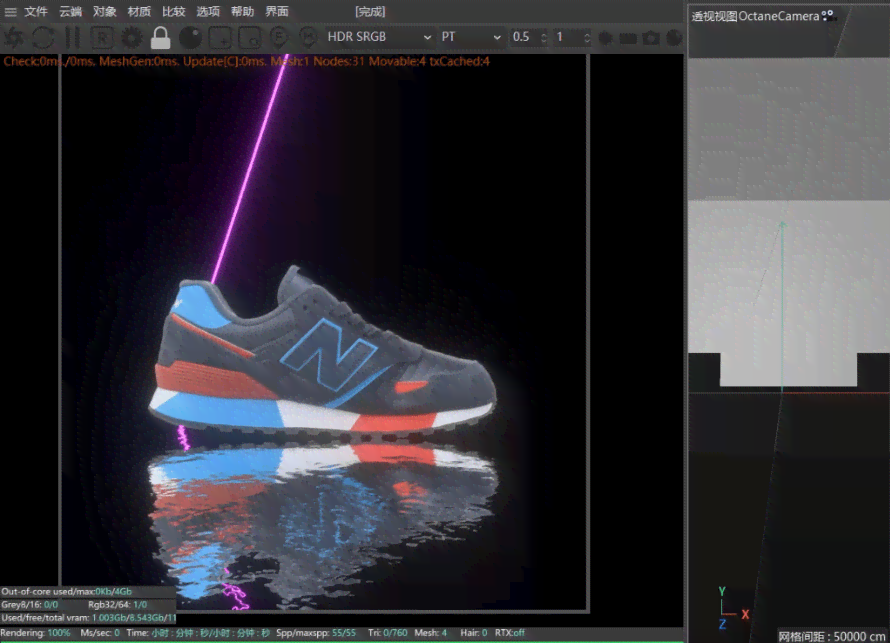Click the Grey8/16: 0/0 readout
Screen dimensions: 890x643
[x=30, y=604]
